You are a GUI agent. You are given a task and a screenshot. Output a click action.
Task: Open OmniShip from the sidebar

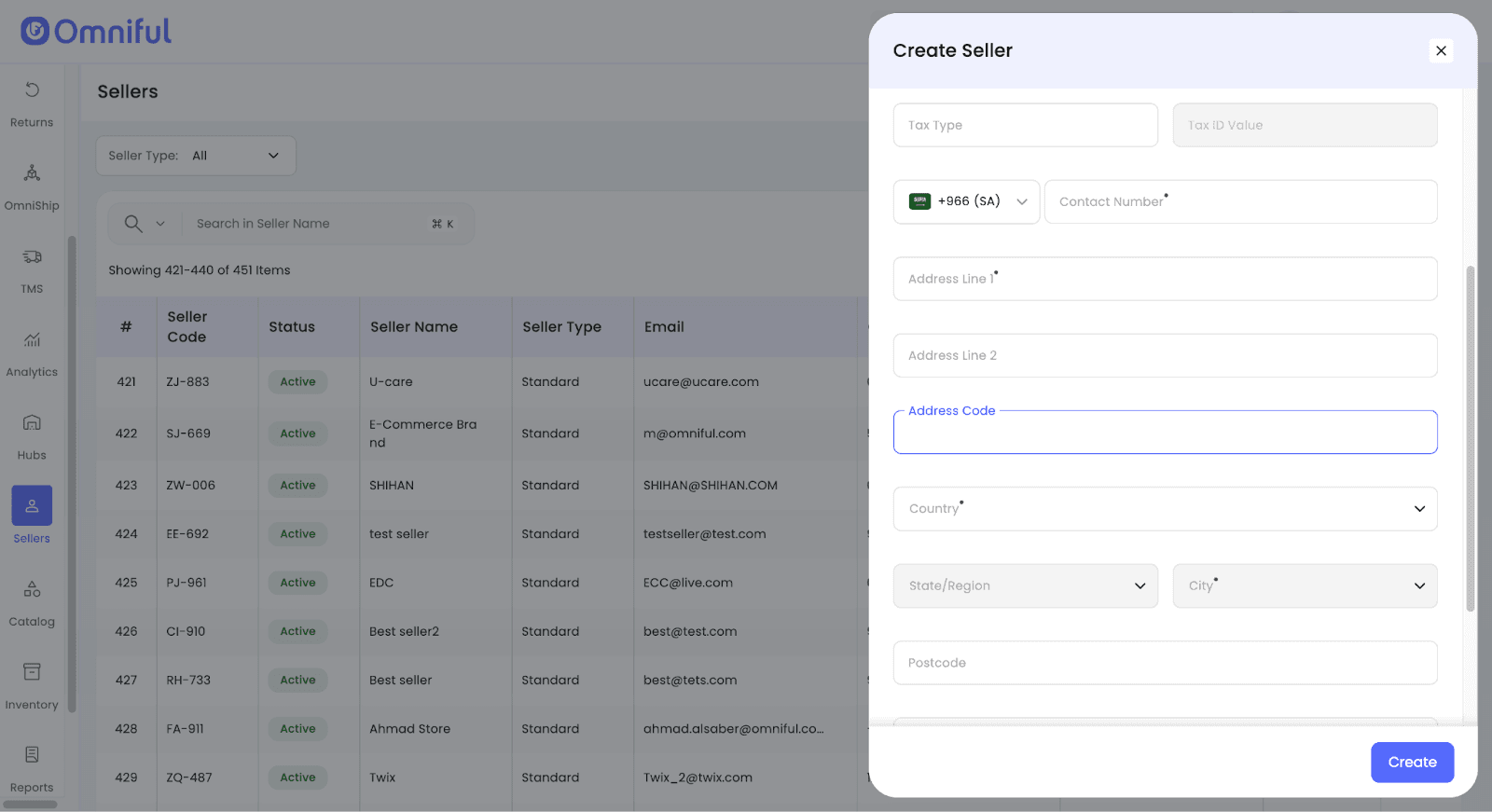click(x=32, y=173)
